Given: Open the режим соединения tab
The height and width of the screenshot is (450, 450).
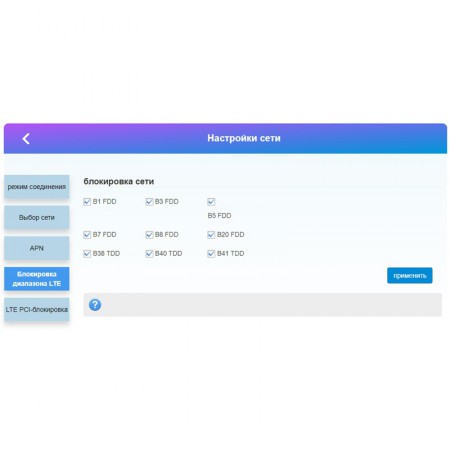Looking at the screenshot, I should tap(37, 187).
